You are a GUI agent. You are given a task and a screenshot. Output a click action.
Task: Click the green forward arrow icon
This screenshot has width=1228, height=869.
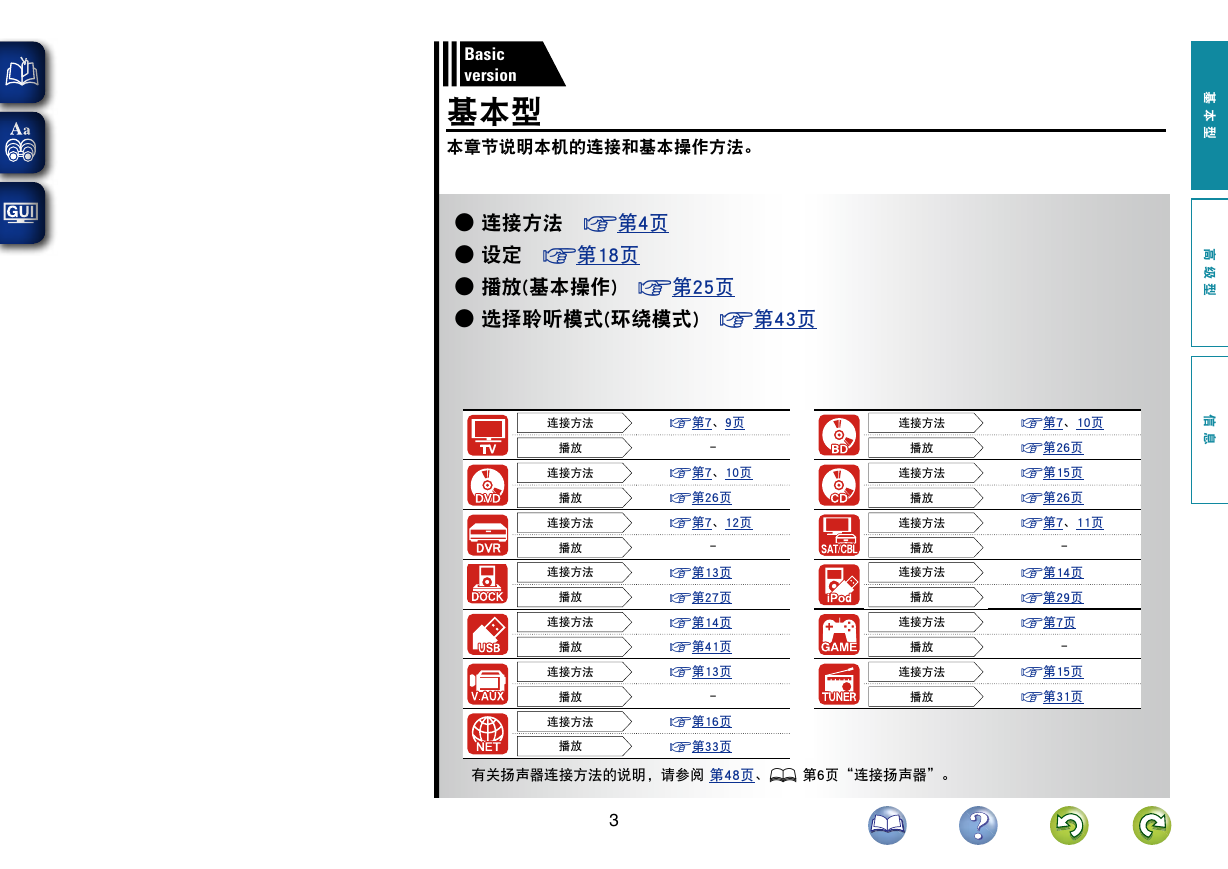(x=1152, y=825)
